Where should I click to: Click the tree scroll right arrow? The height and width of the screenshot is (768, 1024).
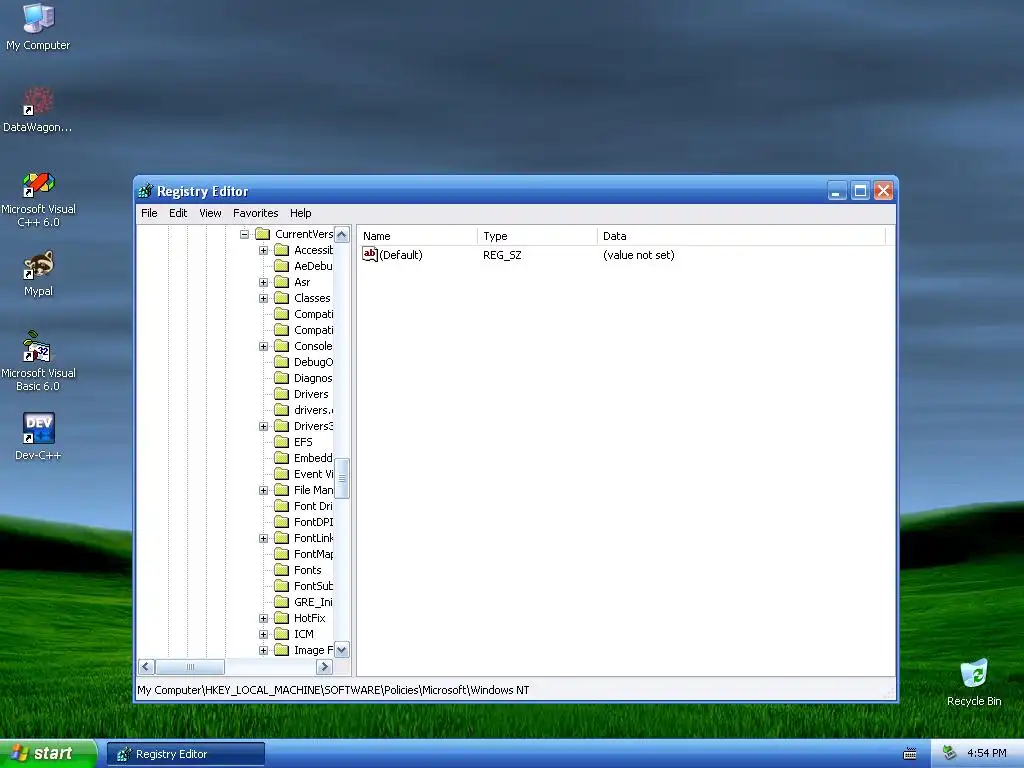click(325, 667)
